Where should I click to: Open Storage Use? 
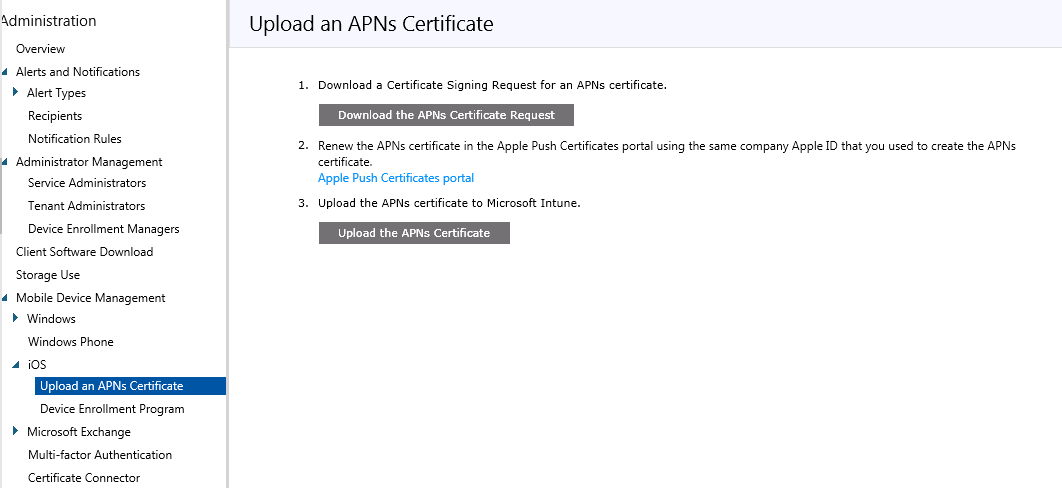click(48, 275)
